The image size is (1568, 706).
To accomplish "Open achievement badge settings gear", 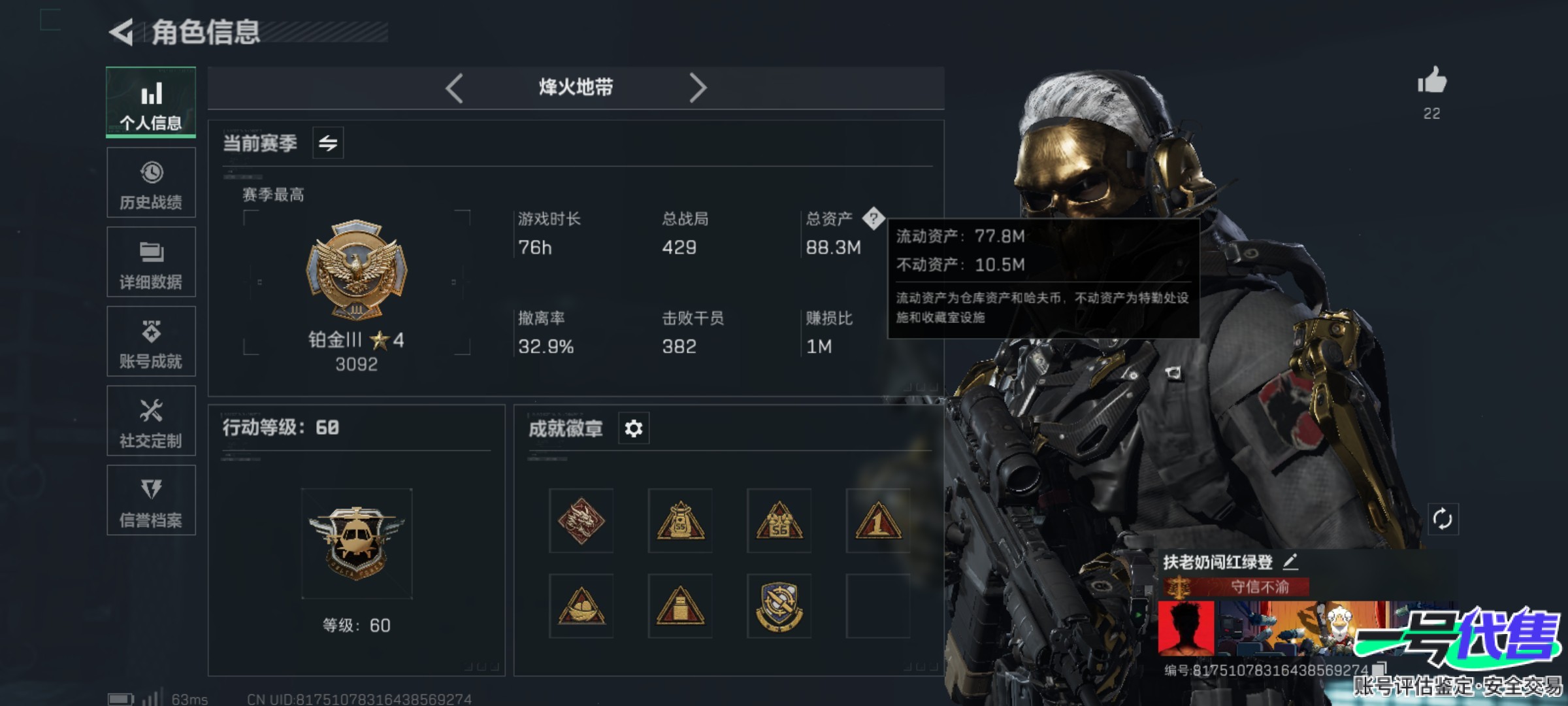I will (633, 429).
